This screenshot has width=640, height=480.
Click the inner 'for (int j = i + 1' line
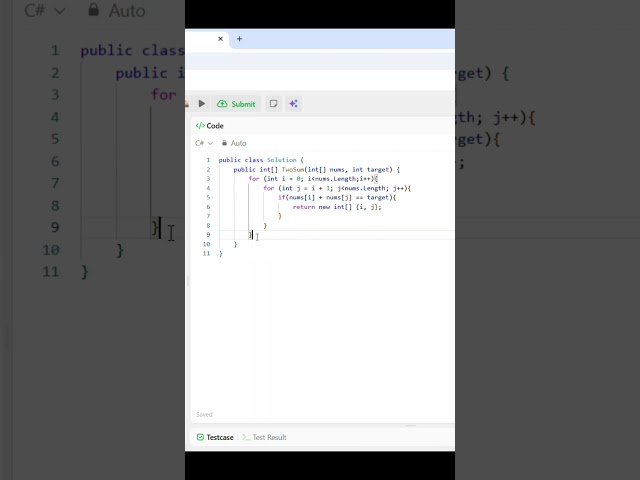pos(337,188)
